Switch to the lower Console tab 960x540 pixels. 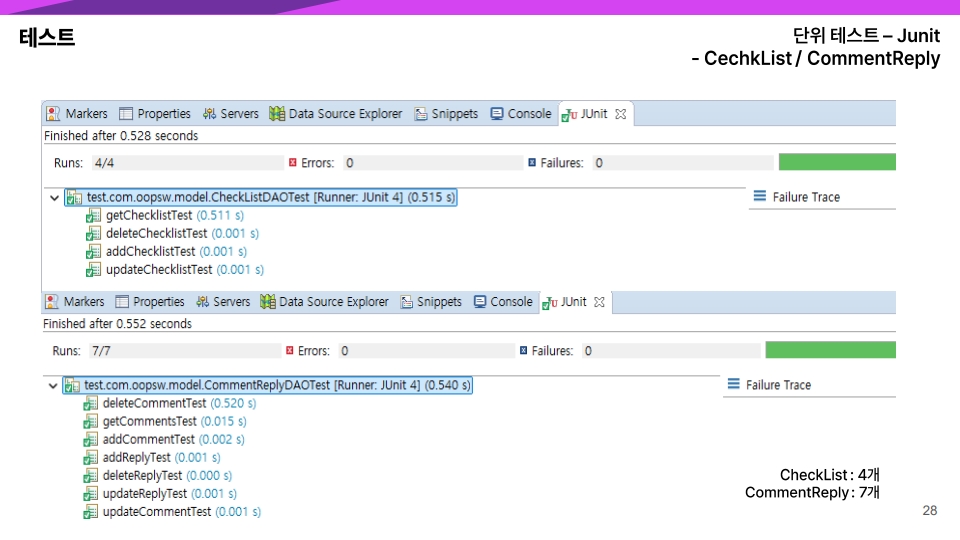(x=503, y=302)
